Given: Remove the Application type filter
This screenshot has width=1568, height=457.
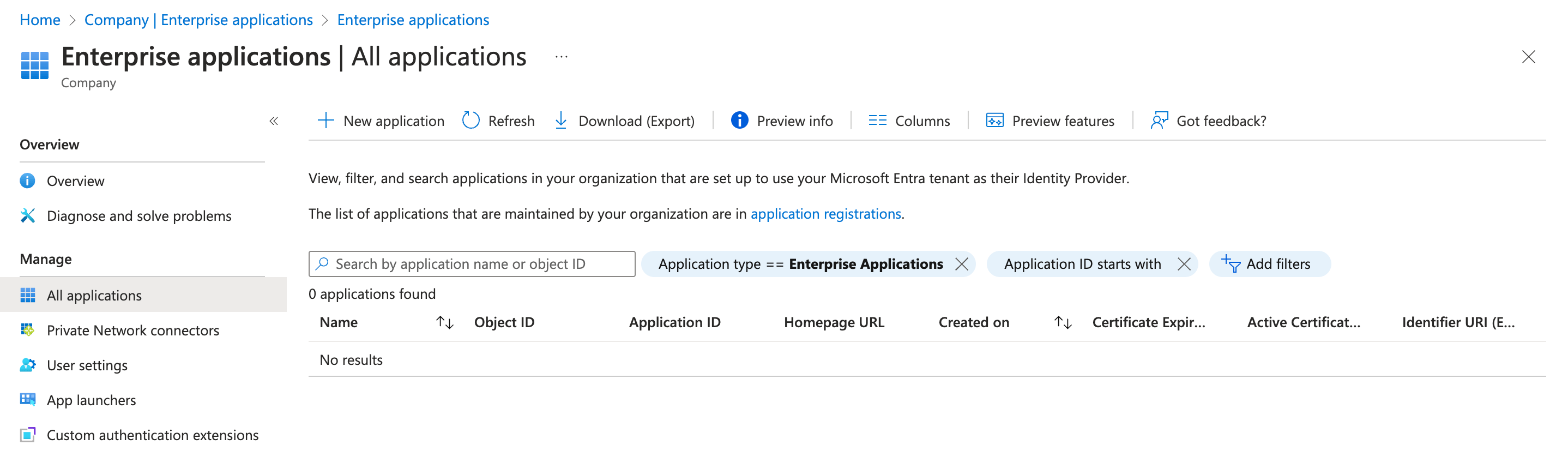Looking at the screenshot, I should 962,264.
